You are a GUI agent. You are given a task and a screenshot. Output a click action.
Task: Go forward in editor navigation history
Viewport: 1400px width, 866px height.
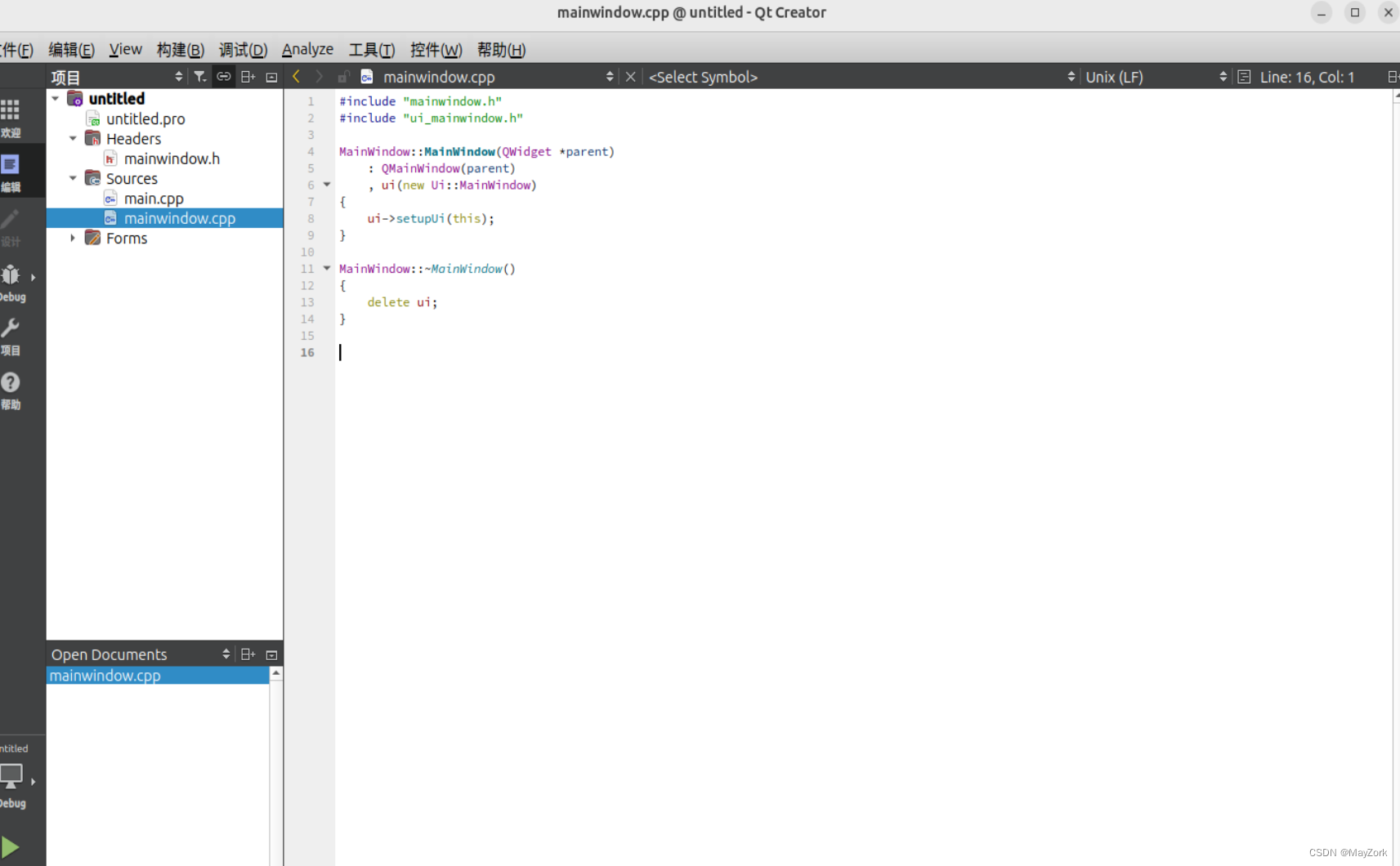(320, 77)
